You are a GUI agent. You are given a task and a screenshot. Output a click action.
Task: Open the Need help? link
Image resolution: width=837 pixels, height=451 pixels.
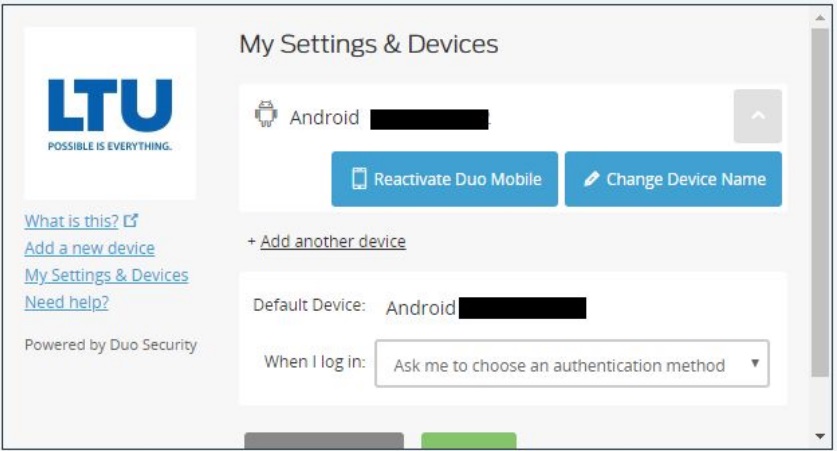pos(67,303)
